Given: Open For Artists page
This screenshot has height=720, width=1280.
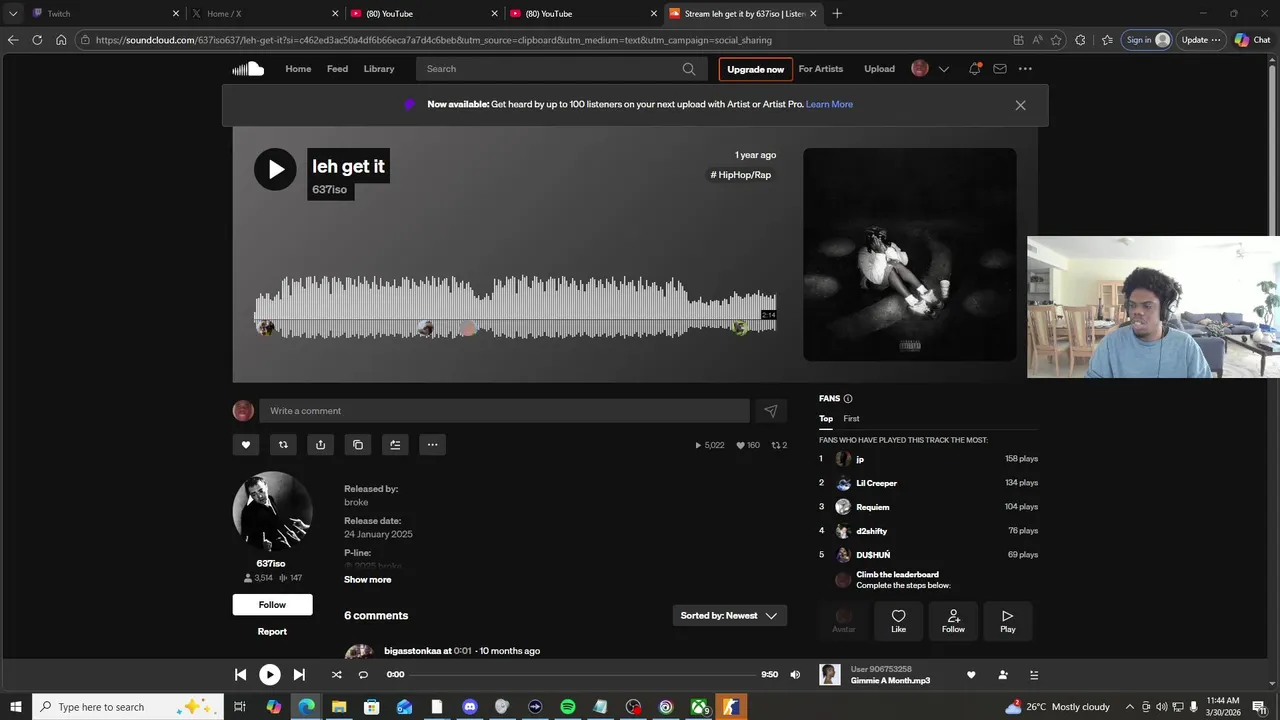Looking at the screenshot, I should pos(821,69).
